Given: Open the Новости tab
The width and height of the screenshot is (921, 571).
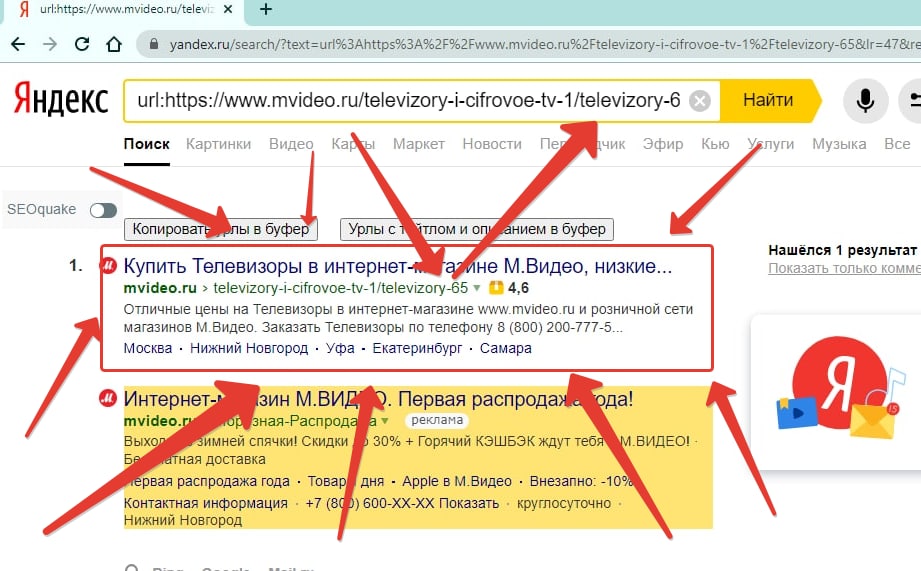Looking at the screenshot, I should (492, 144).
